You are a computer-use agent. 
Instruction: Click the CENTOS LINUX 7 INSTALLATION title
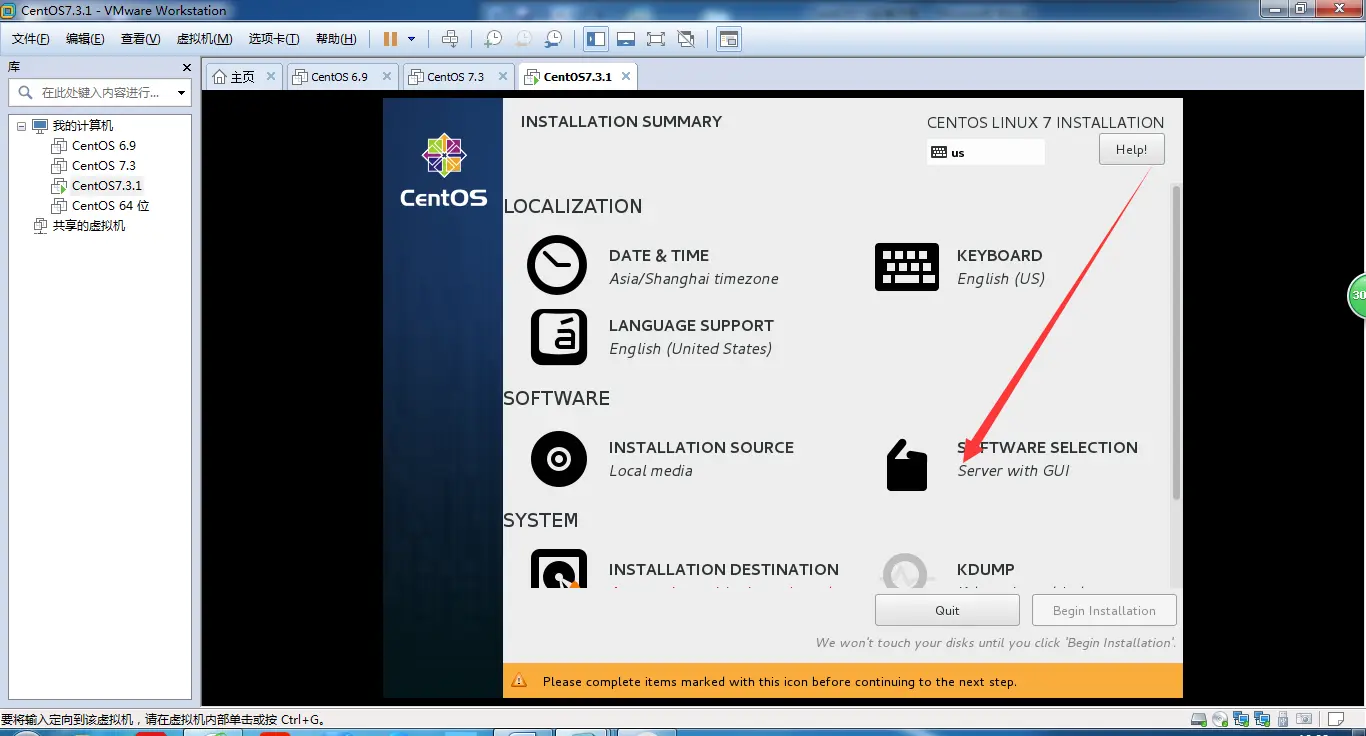point(1045,123)
